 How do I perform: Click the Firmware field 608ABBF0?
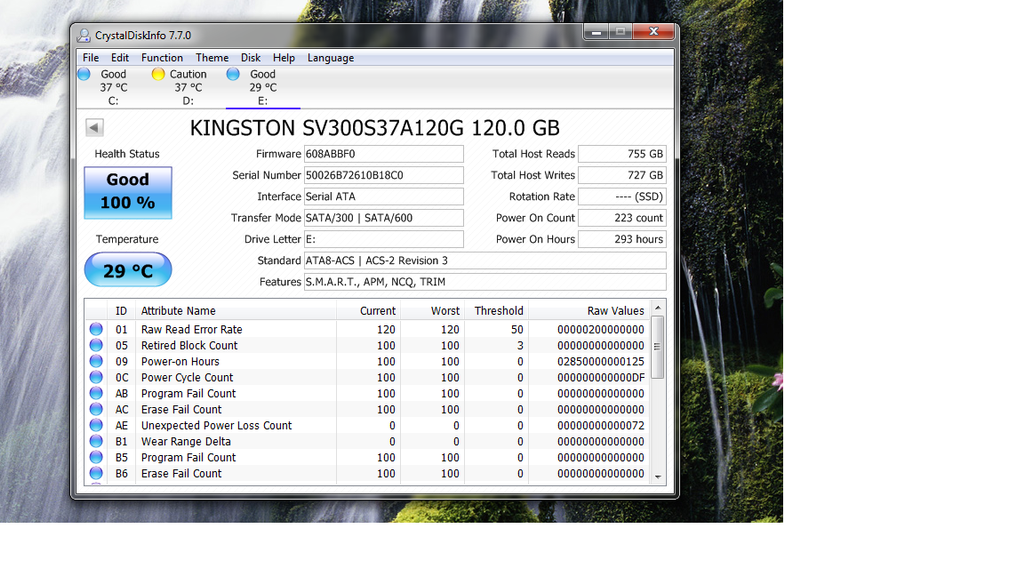[x=384, y=154]
